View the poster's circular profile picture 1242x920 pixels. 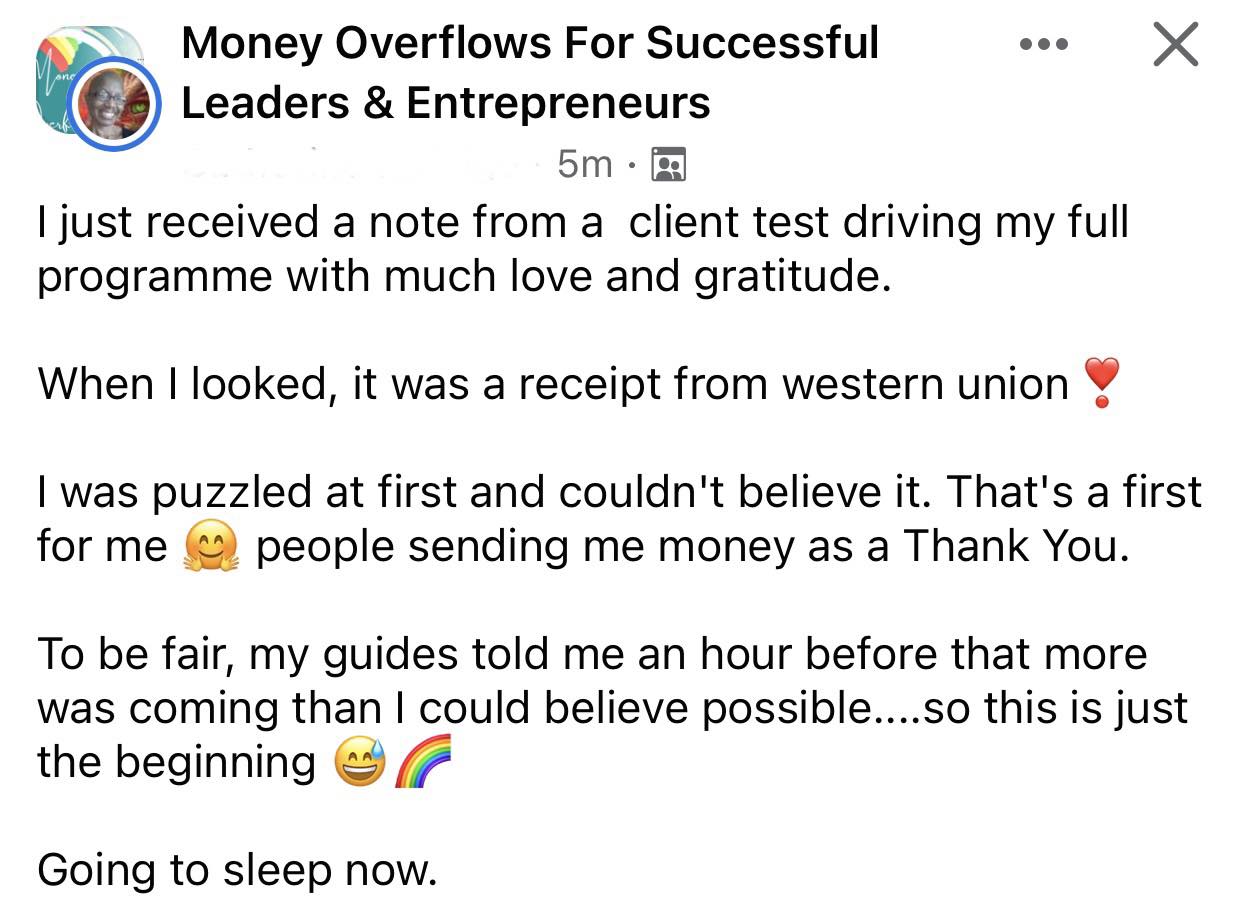click(114, 104)
